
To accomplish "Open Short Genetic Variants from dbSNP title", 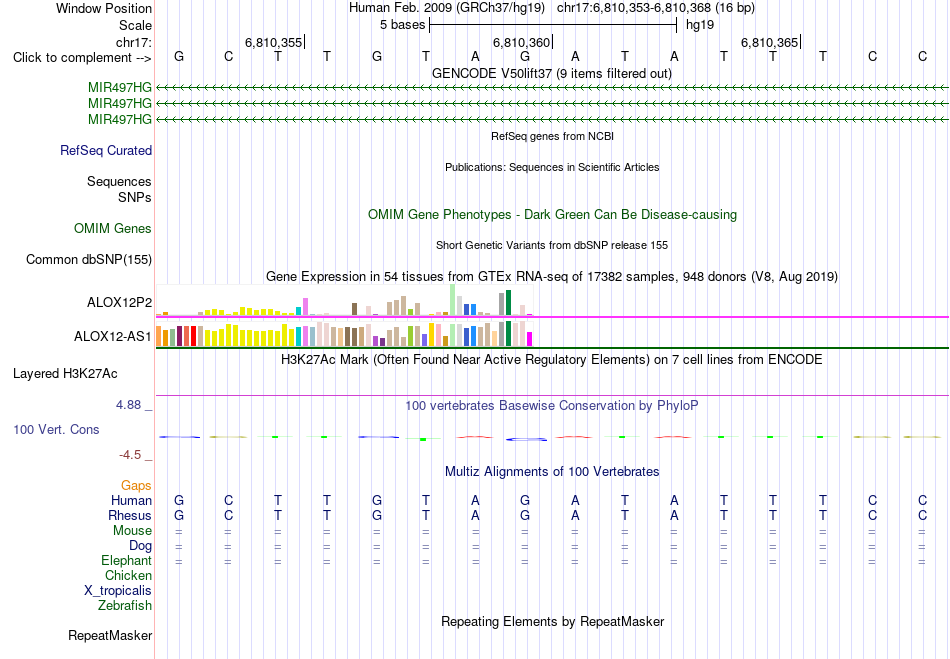I will pyautogui.click(x=552, y=245).
